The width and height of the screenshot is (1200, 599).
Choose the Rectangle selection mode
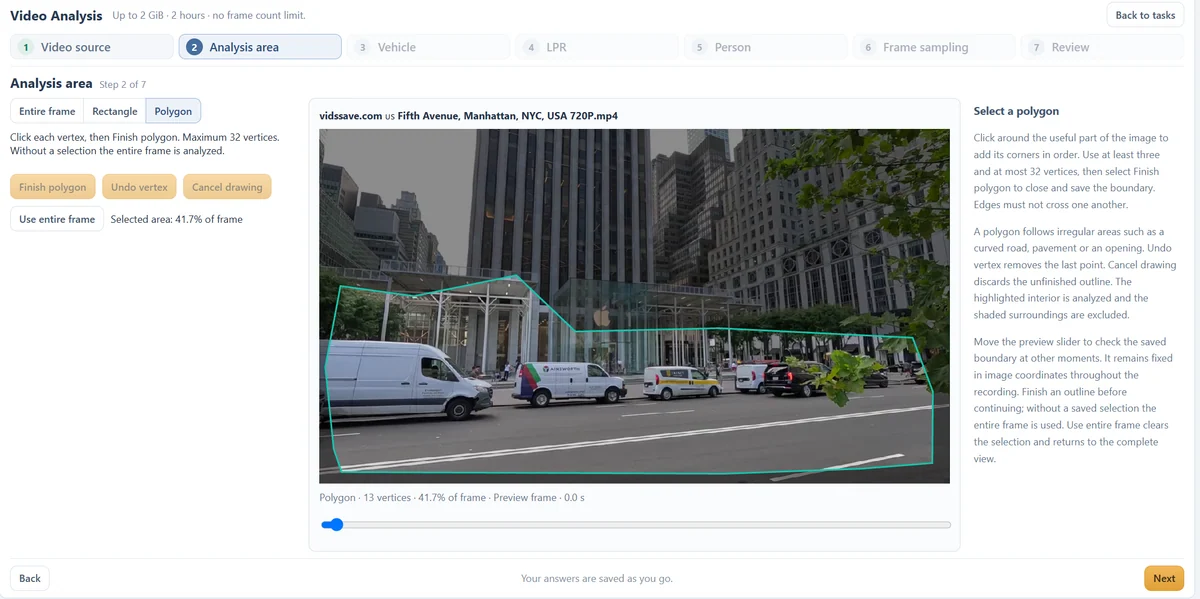pyautogui.click(x=115, y=111)
